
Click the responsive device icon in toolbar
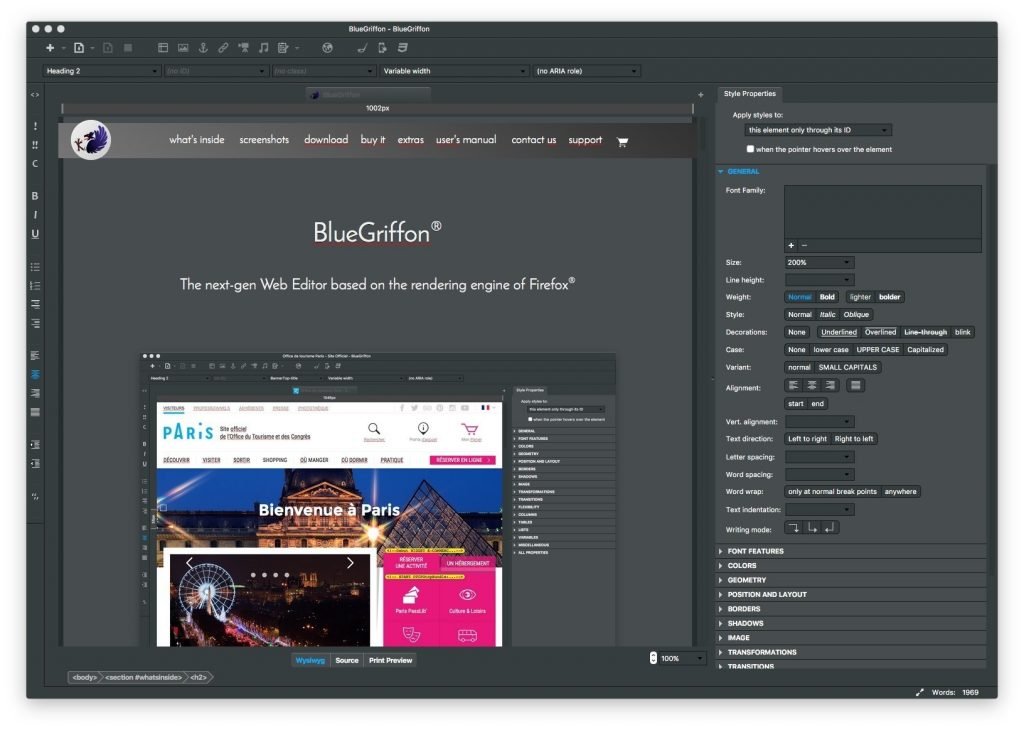coord(383,48)
